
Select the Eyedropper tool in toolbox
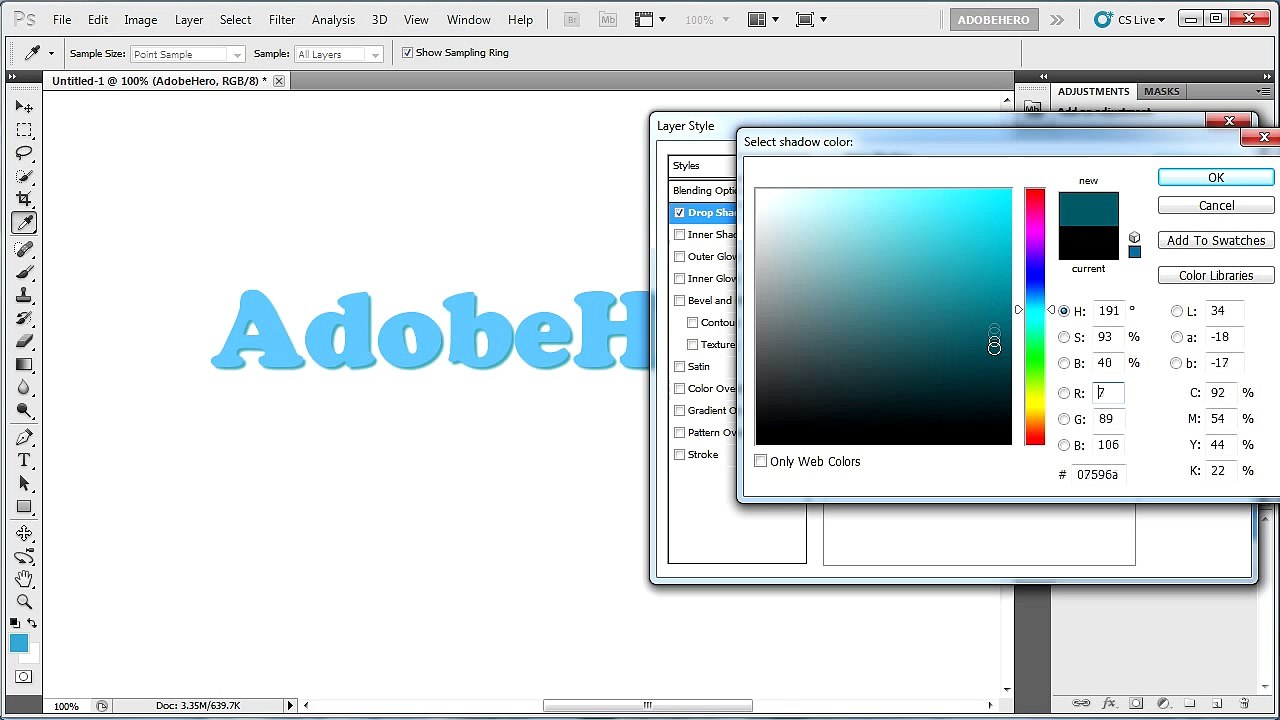(24, 223)
